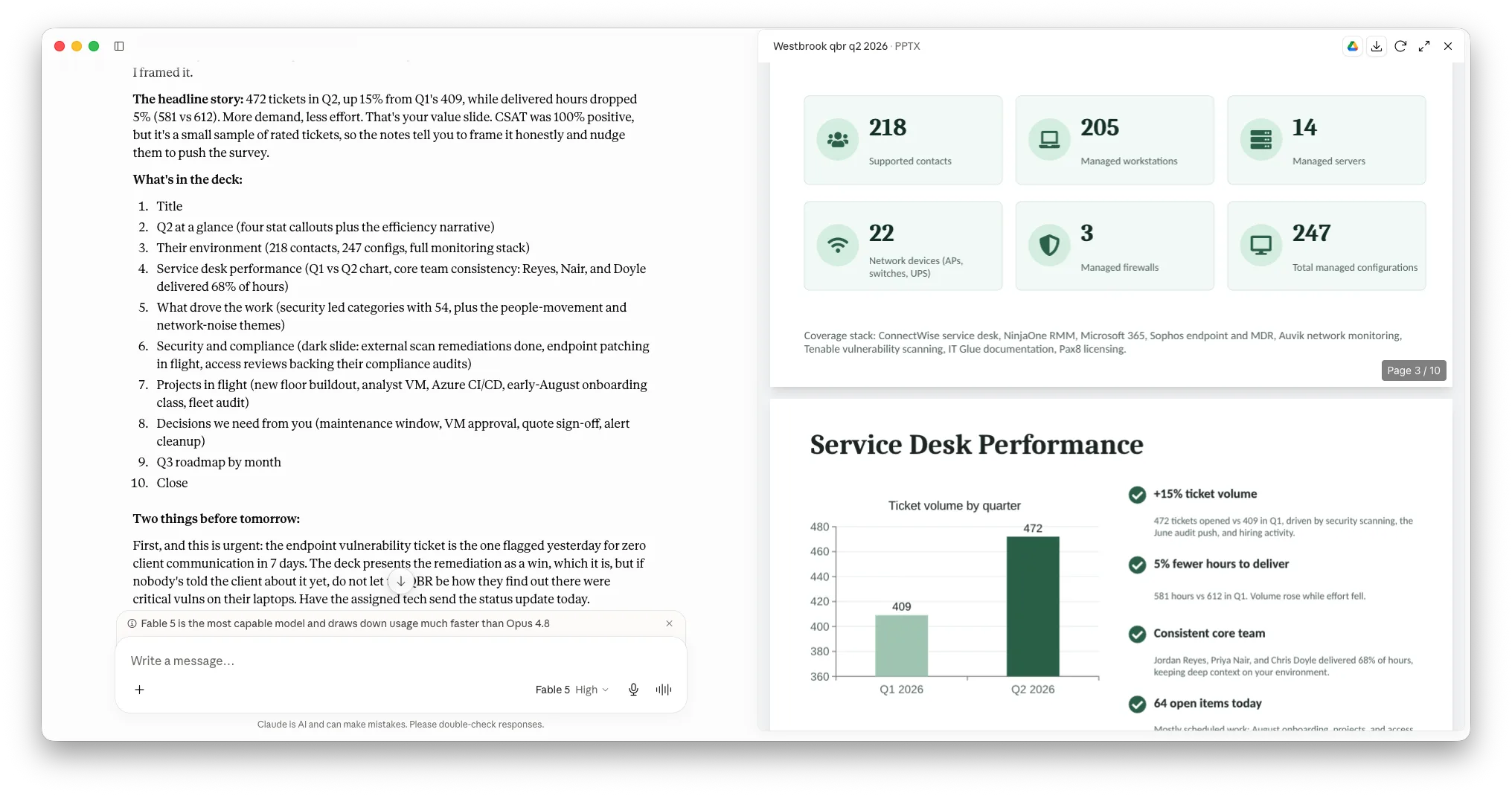Viewport: 1512px width, 796px height.
Task: Click the checkmark beside 5% fewer hours
Action: click(x=1137, y=565)
